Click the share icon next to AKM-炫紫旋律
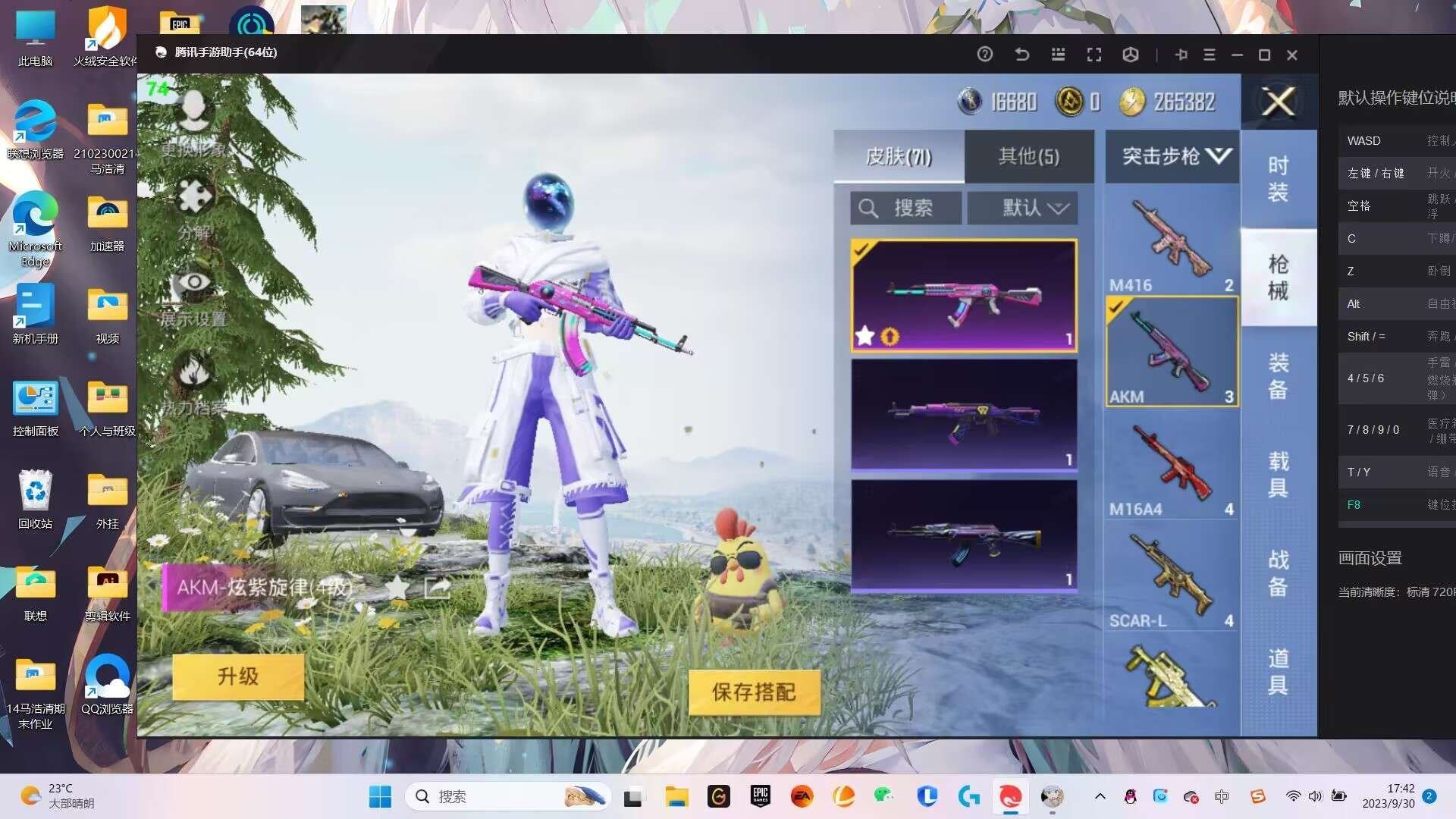 (x=438, y=586)
